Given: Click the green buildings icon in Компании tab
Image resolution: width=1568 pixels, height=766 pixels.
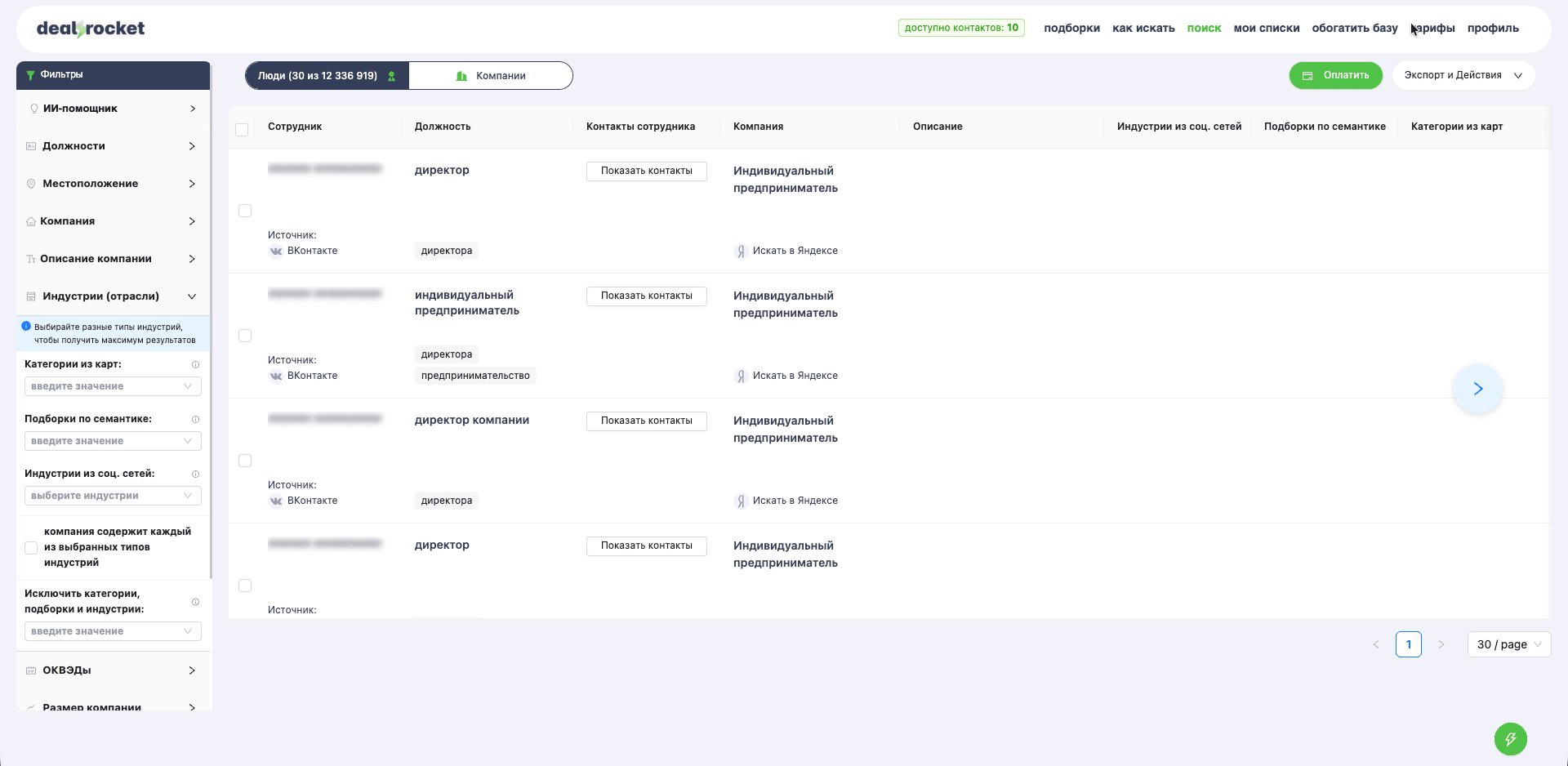Looking at the screenshot, I should [461, 76].
